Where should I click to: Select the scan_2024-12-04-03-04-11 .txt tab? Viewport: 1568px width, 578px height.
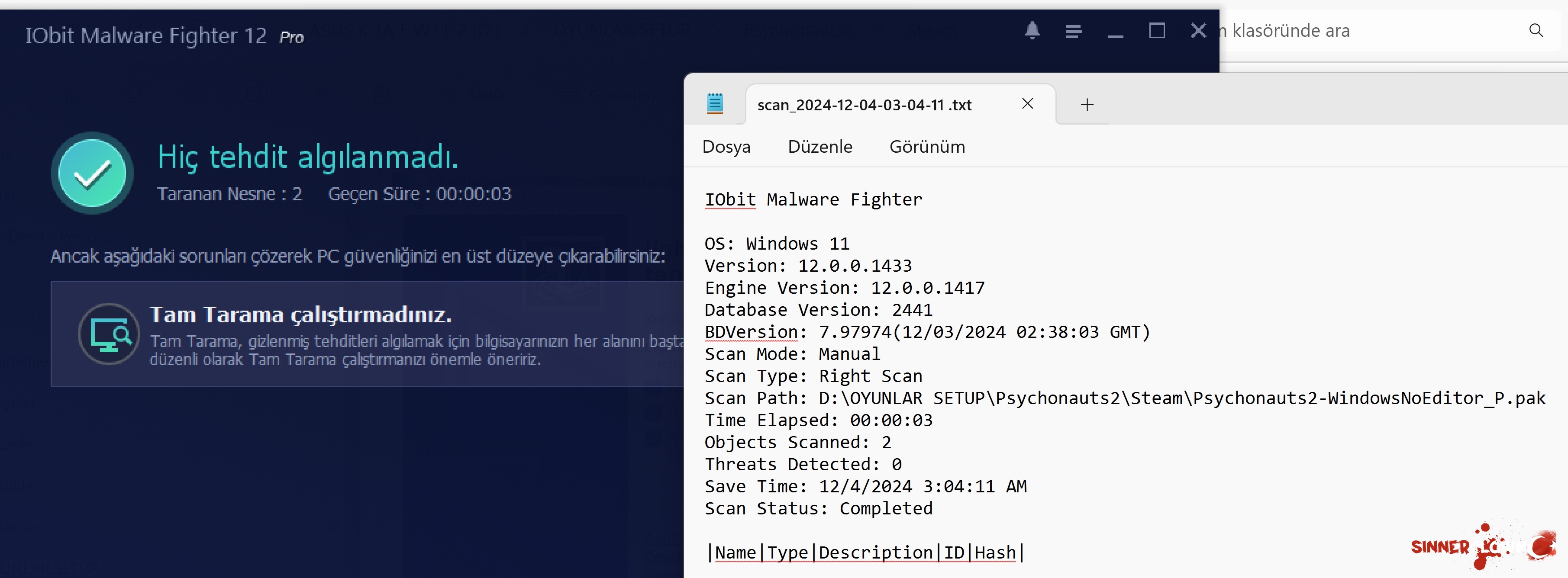[865, 105]
